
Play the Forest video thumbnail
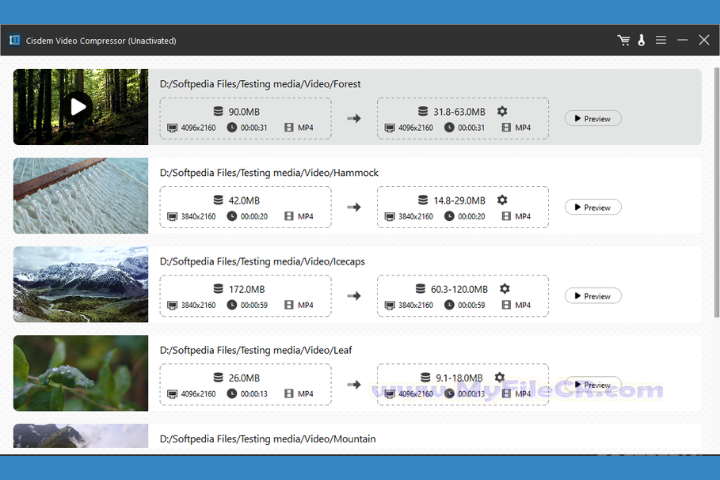click(78, 107)
